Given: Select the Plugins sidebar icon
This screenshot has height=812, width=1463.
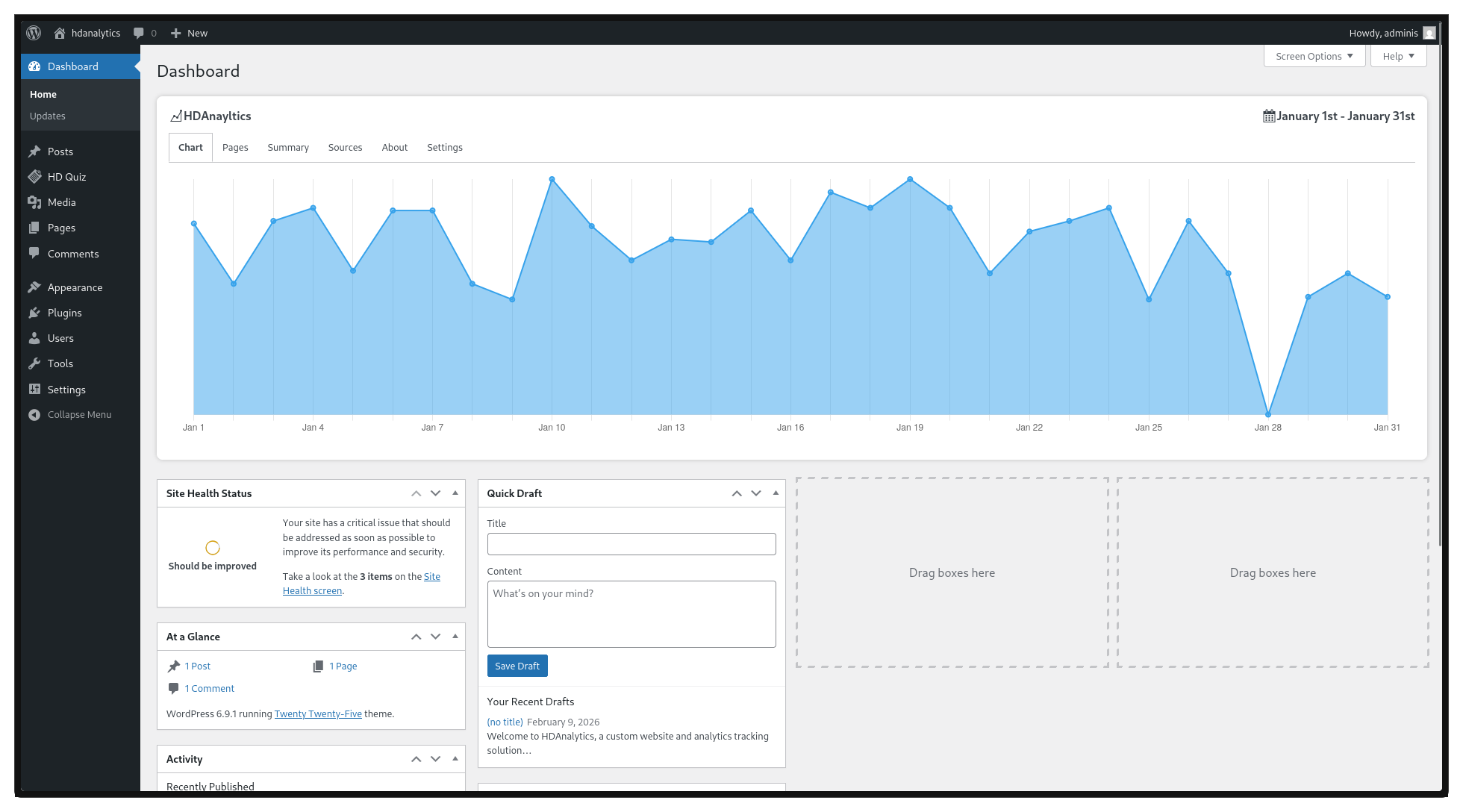Looking at the screenshot, I should click(x=34, y=313).
